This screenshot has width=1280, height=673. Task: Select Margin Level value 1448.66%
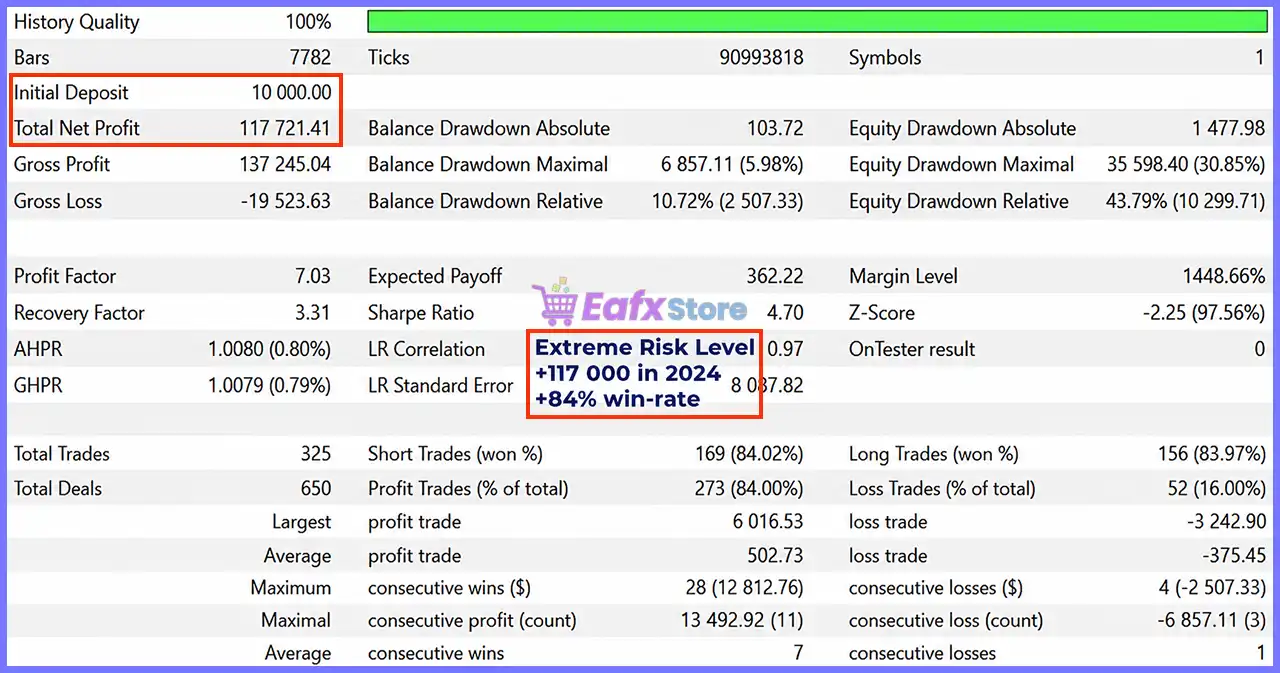(x=1224, y=277)
